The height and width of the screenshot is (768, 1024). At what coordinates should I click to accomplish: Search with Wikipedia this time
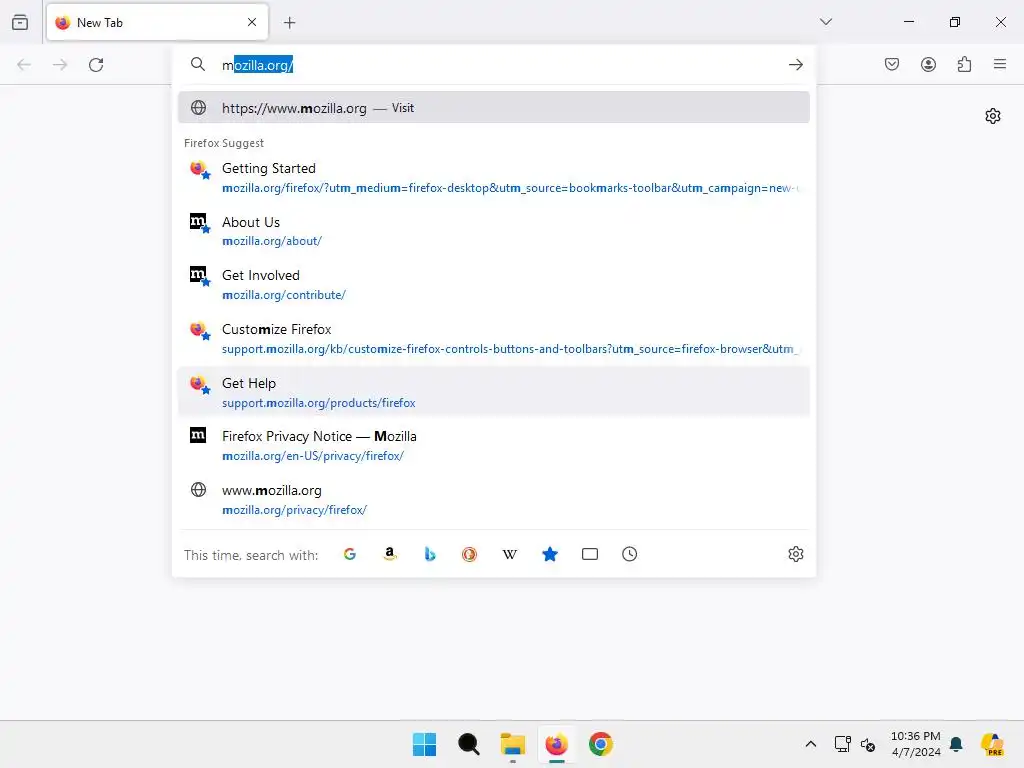[509, 554]
